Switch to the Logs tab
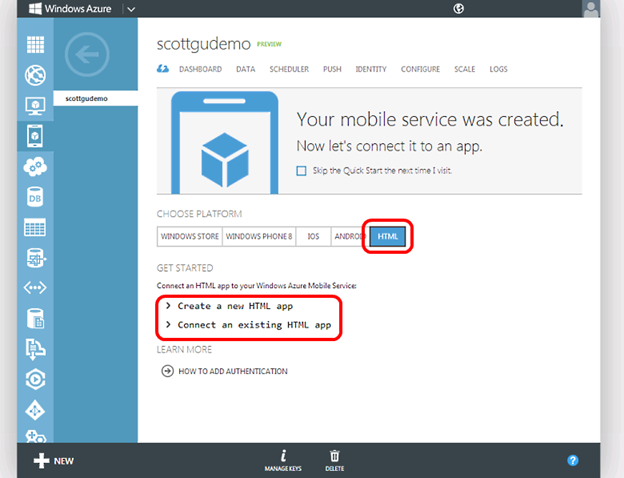 coord(498,69)
